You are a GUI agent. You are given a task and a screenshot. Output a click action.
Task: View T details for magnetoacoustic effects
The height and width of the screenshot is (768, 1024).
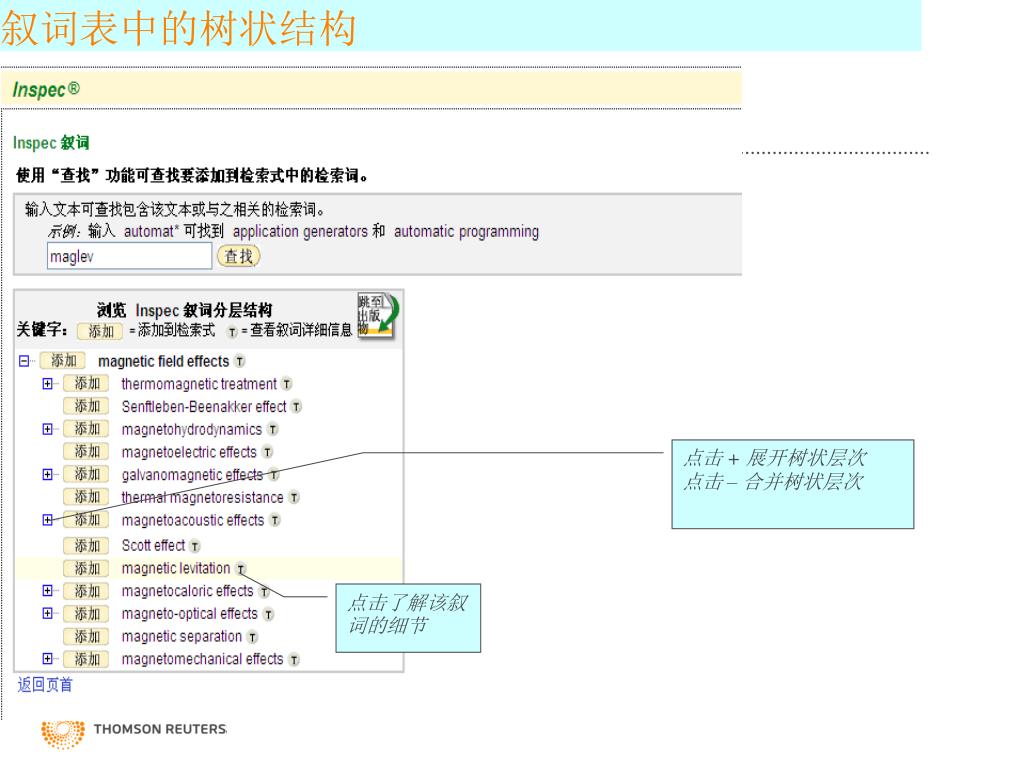[275, 520]
